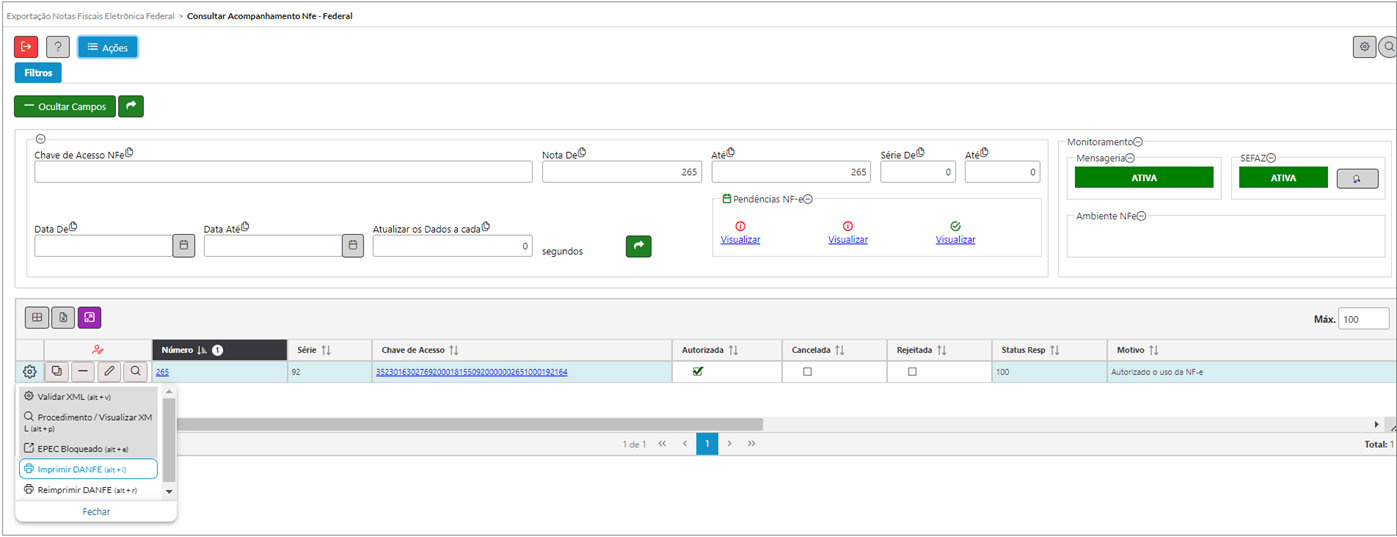Toggle the Autorizada checkbox for note 265

pos(698,371)
